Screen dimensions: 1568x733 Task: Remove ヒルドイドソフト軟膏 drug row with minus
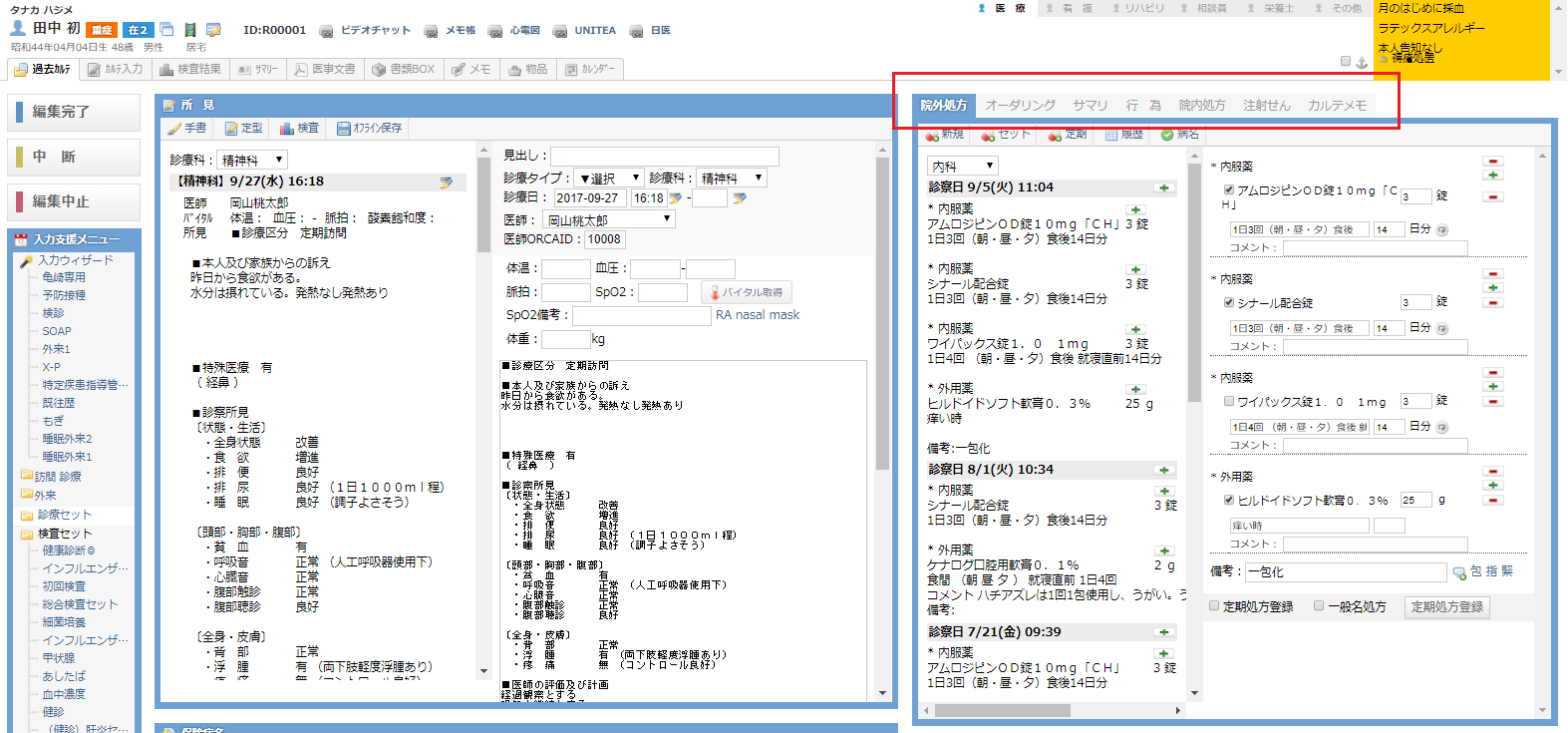(x=1492, y=500)
